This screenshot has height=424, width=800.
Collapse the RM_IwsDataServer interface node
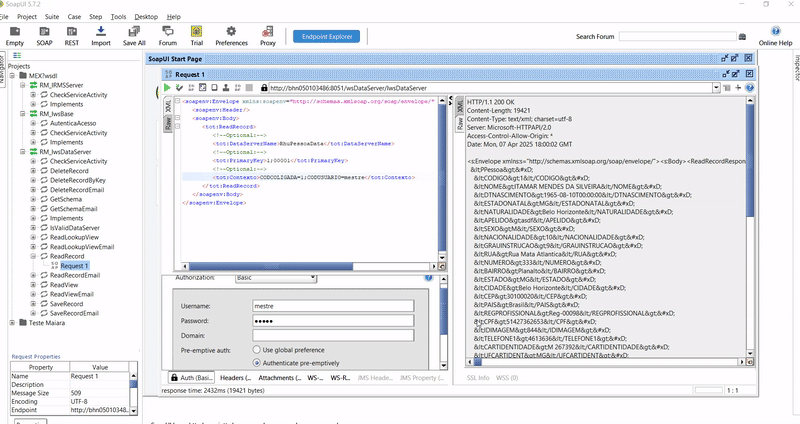point(23,152)
